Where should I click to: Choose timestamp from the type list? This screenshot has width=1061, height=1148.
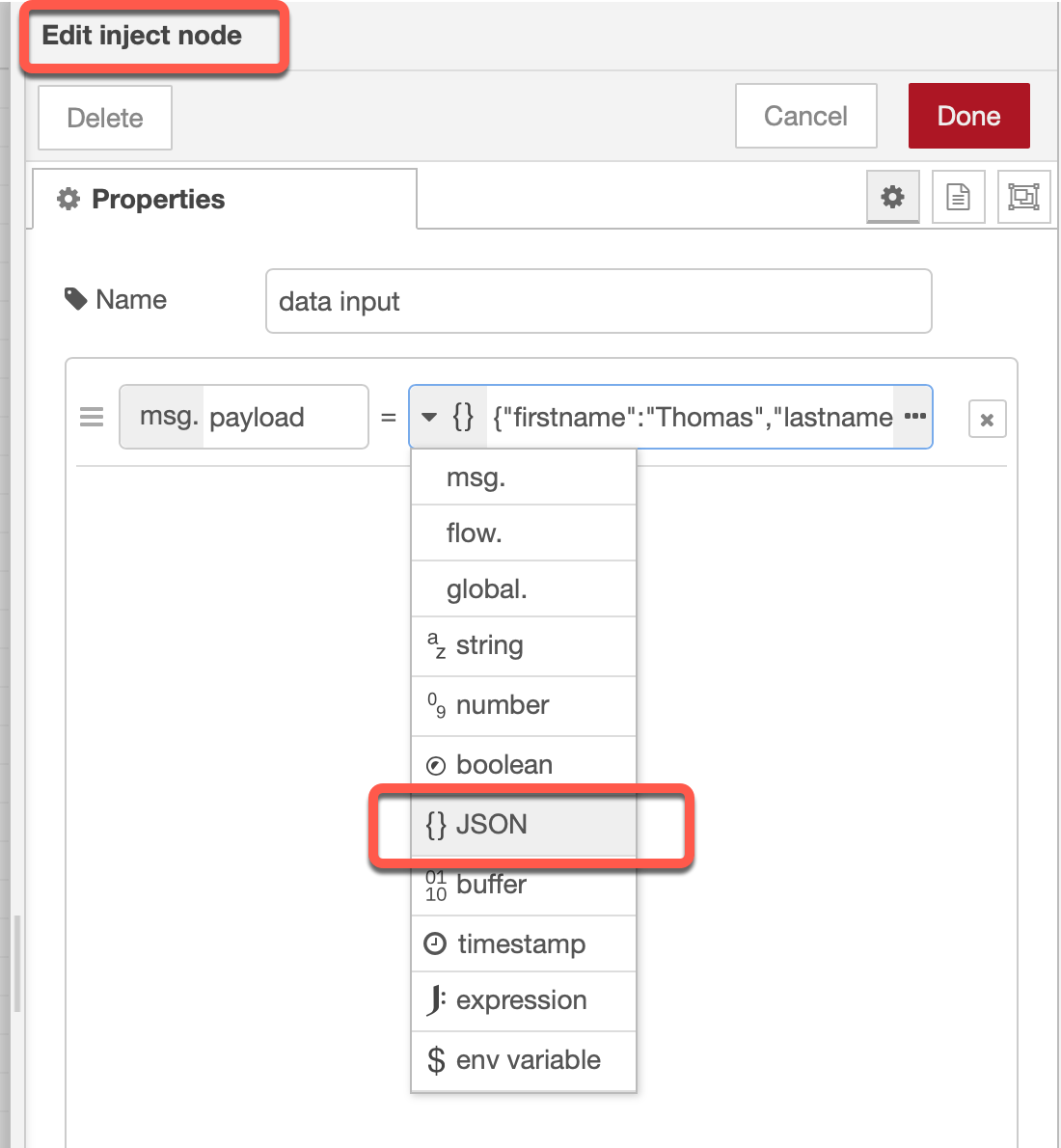(x=521, y=943)
